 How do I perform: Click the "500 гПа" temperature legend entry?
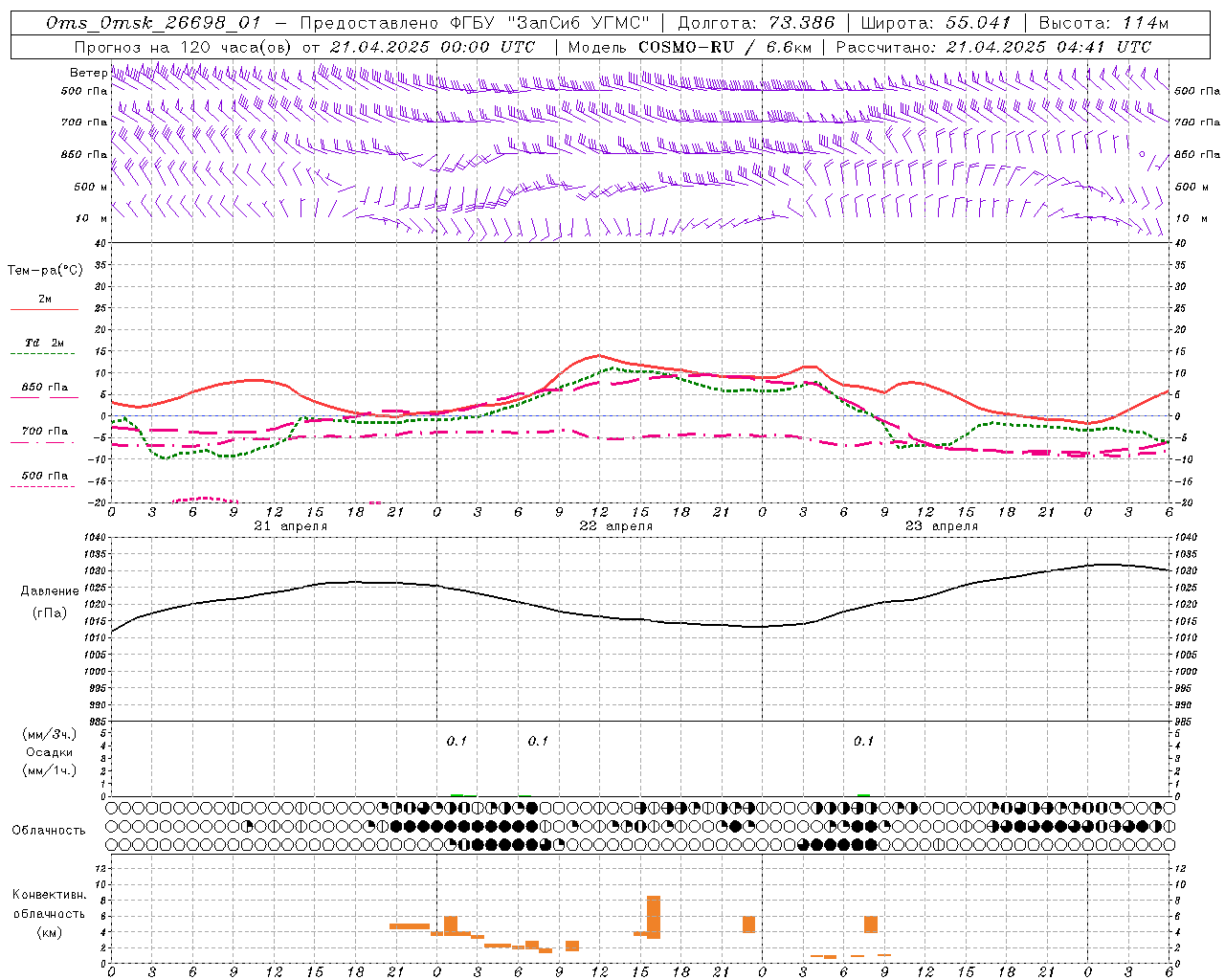[x=45, y=476]
